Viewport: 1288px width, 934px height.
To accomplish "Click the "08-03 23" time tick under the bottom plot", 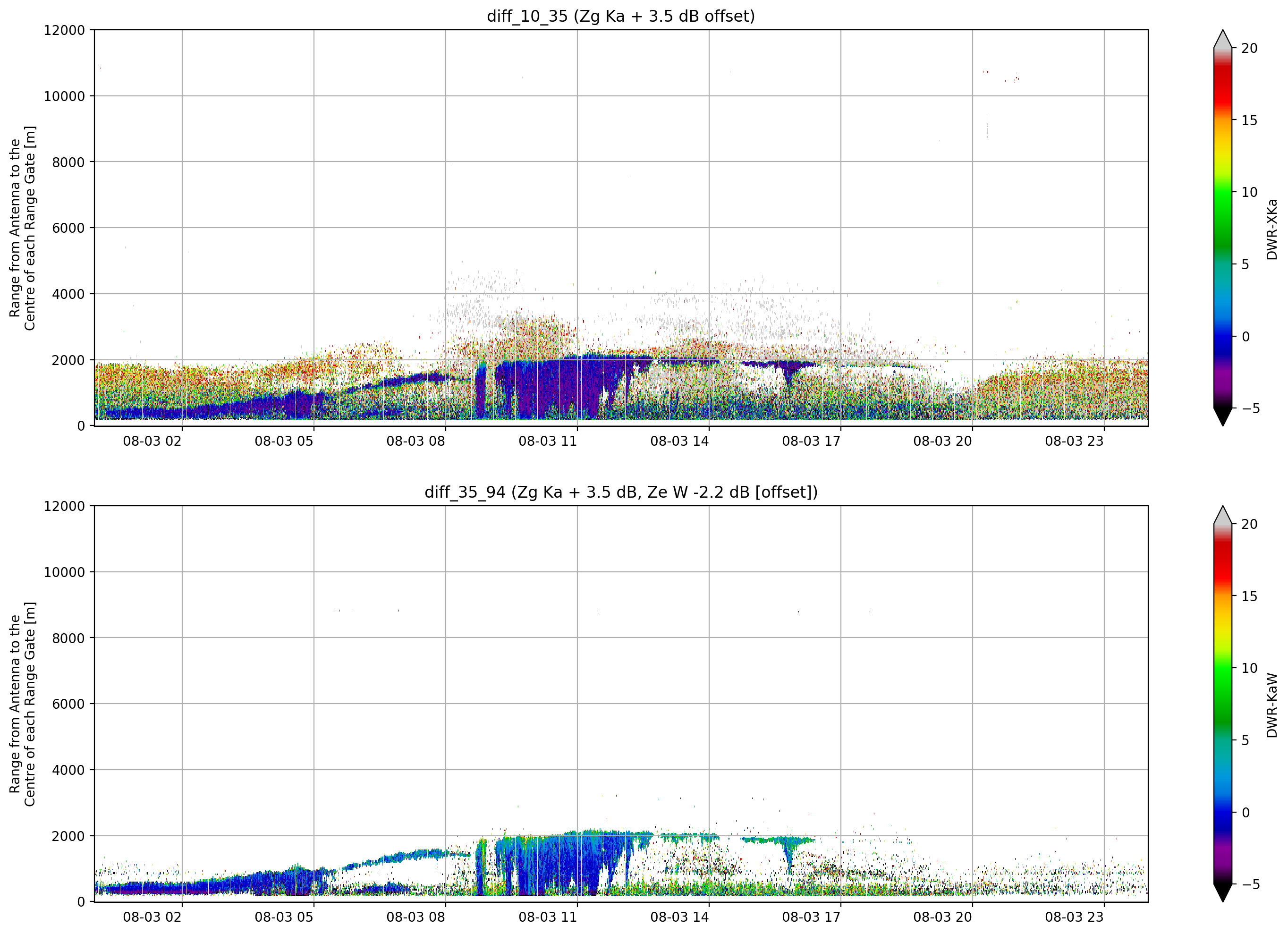I will point(1075,917).
